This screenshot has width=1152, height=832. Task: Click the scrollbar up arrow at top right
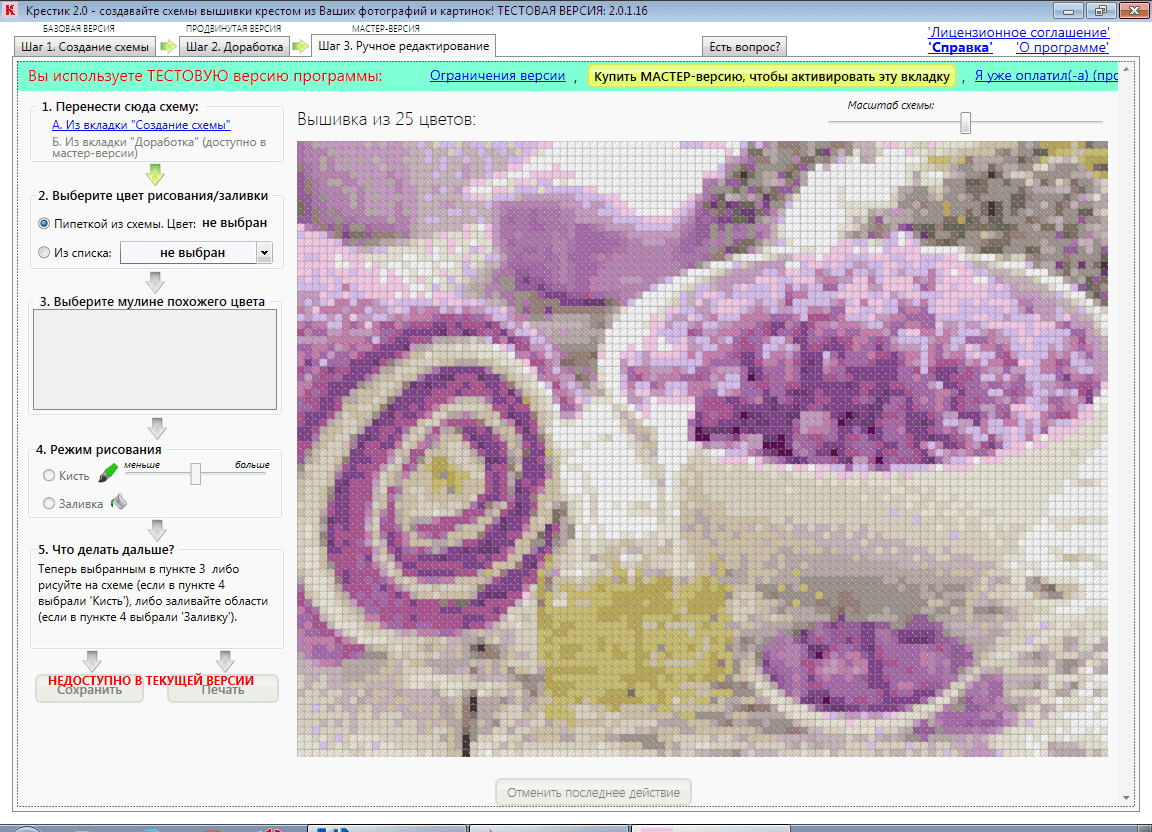tap(1126, 71)
